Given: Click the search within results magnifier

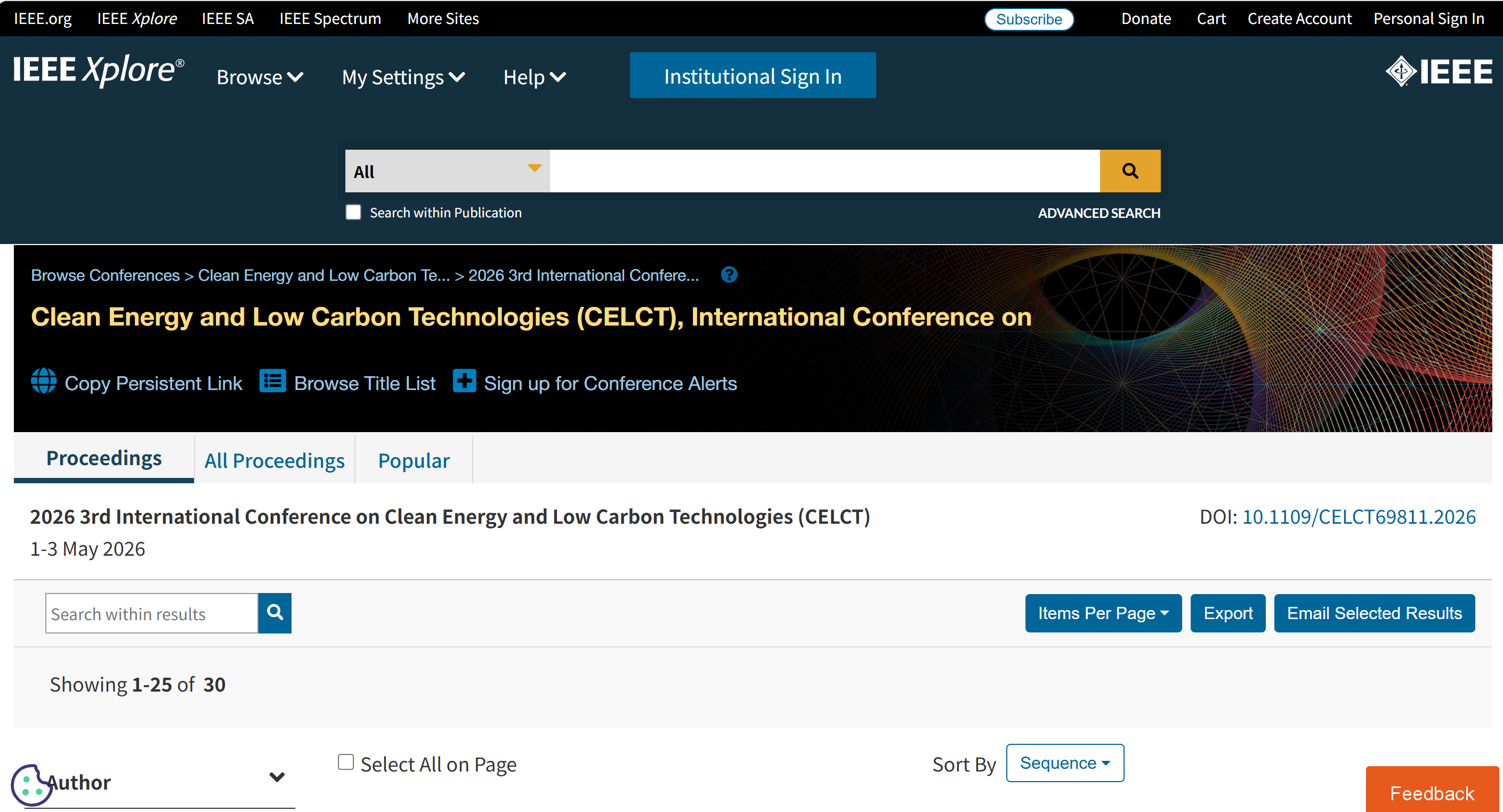Looking at the screenshot, I should pyautogui.click(x=275, y=613).
